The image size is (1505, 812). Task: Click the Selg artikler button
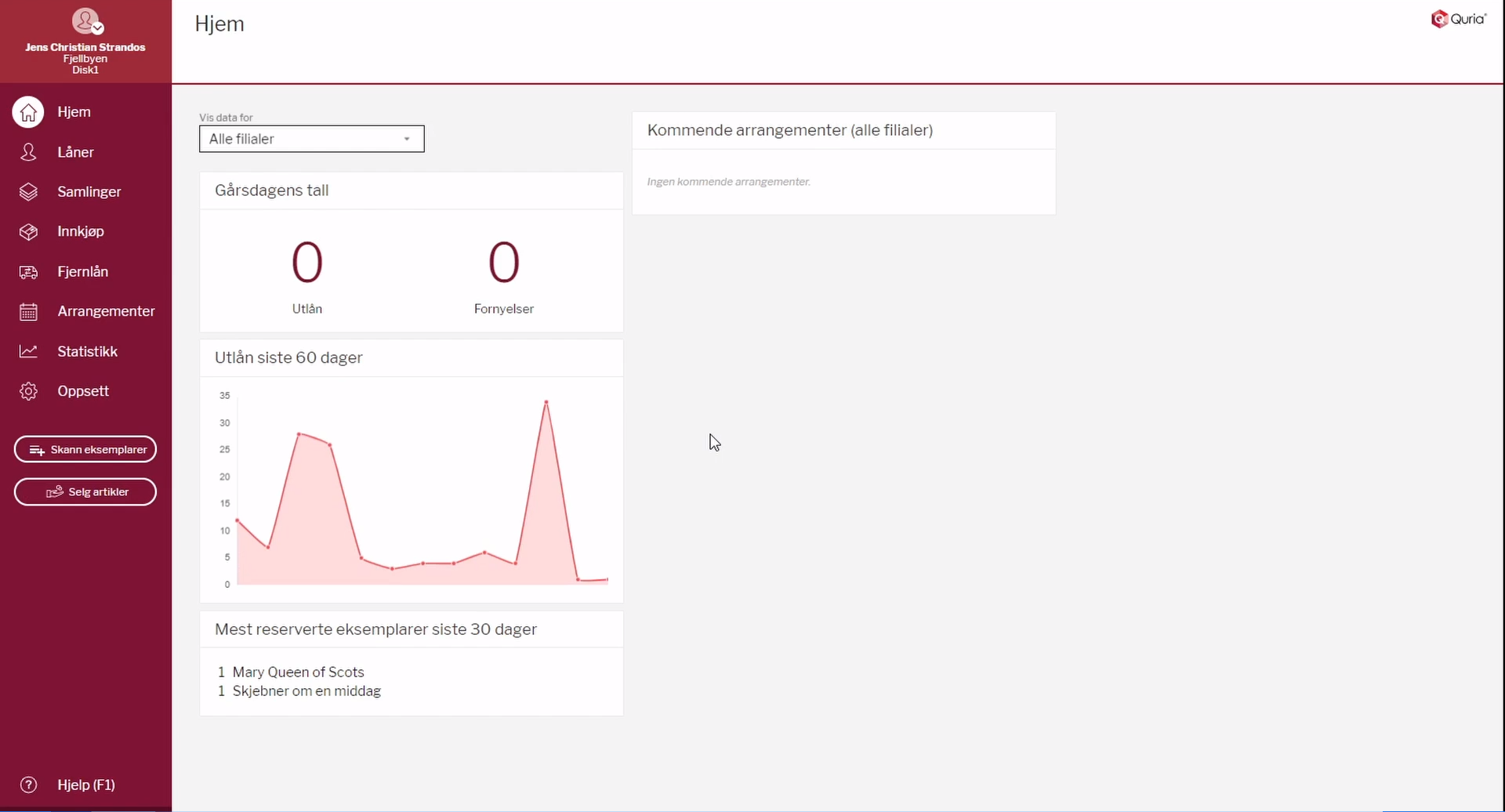[85, 492]
